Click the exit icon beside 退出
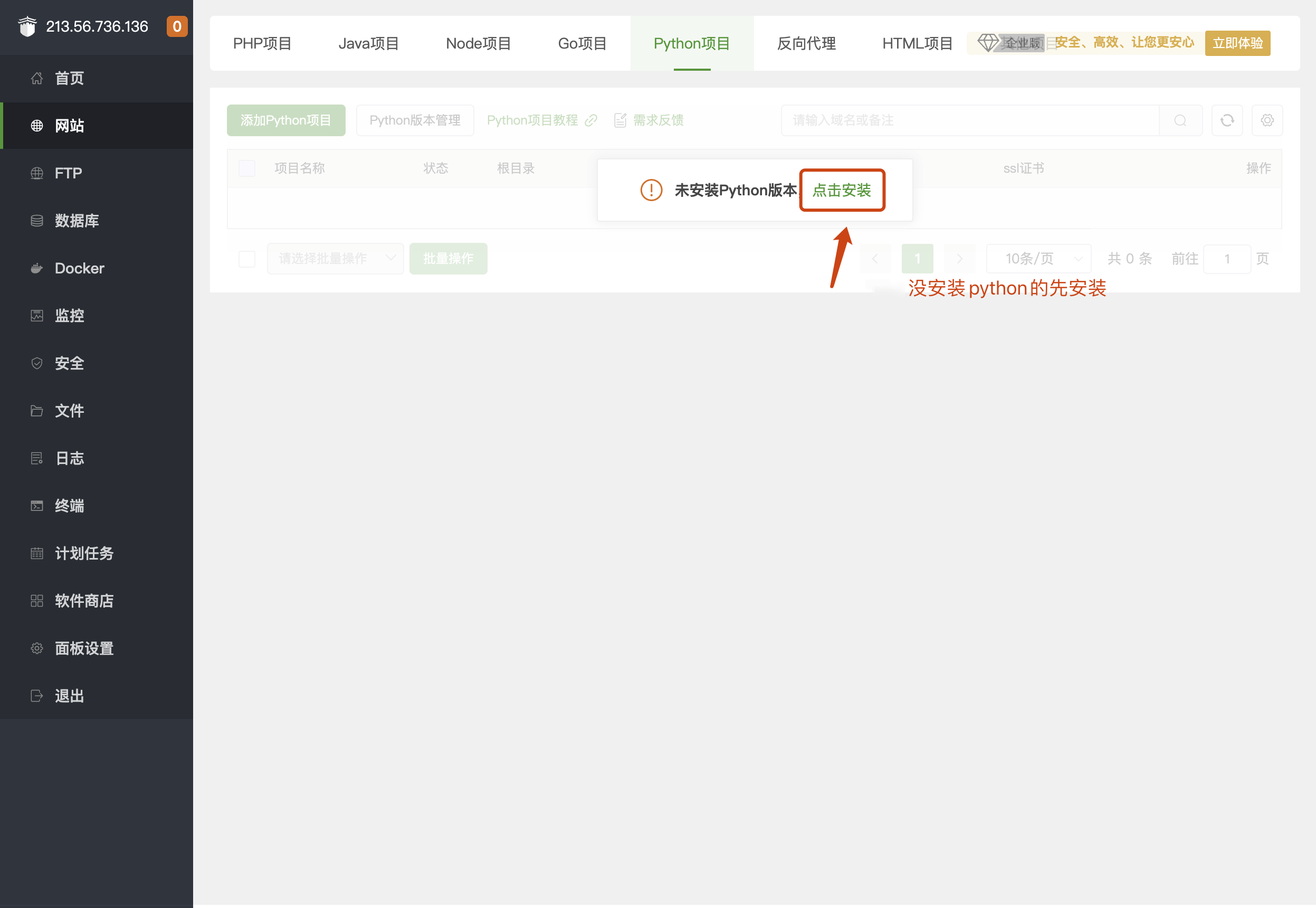The width and height of the screenshot is (1316, 908). tap(37, 696)
